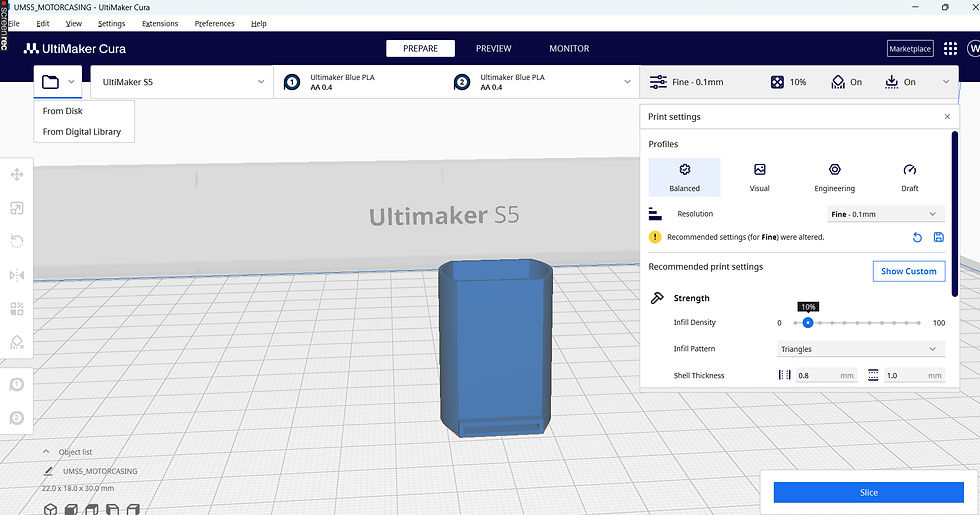Click the extruder 1 Ultimaker Blue PLA icon
The image size is (980, 515).
pos(292,82)
